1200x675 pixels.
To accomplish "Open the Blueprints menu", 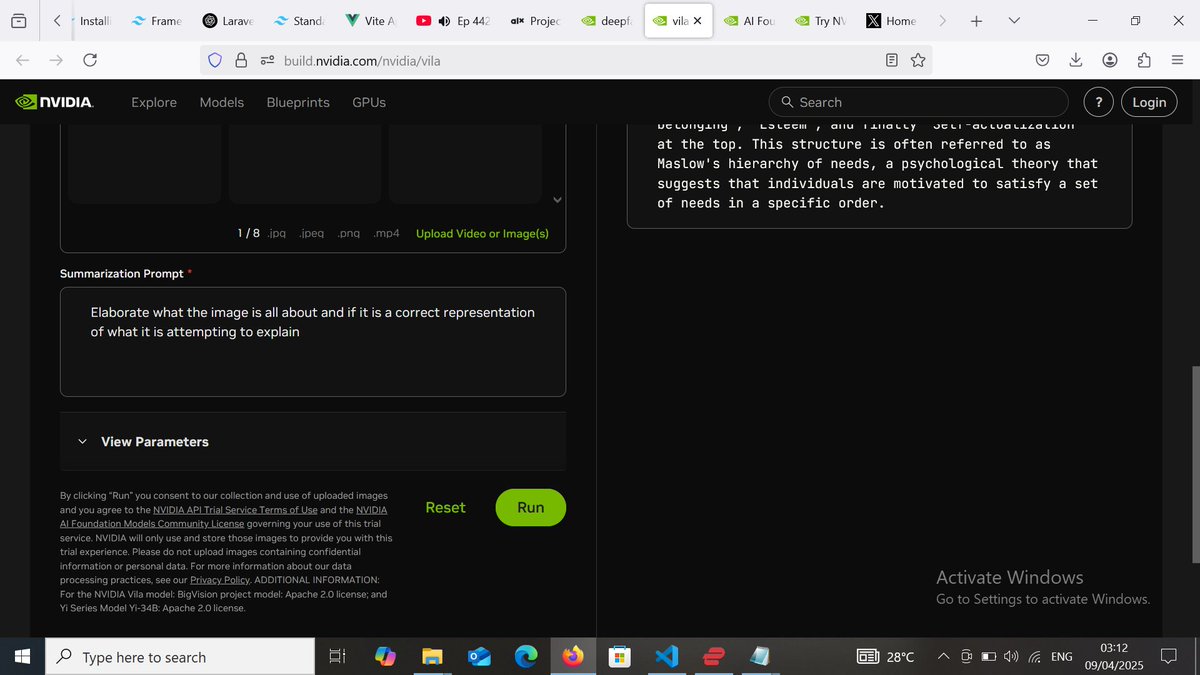I will pyautogui.click(x=298, y=102).
